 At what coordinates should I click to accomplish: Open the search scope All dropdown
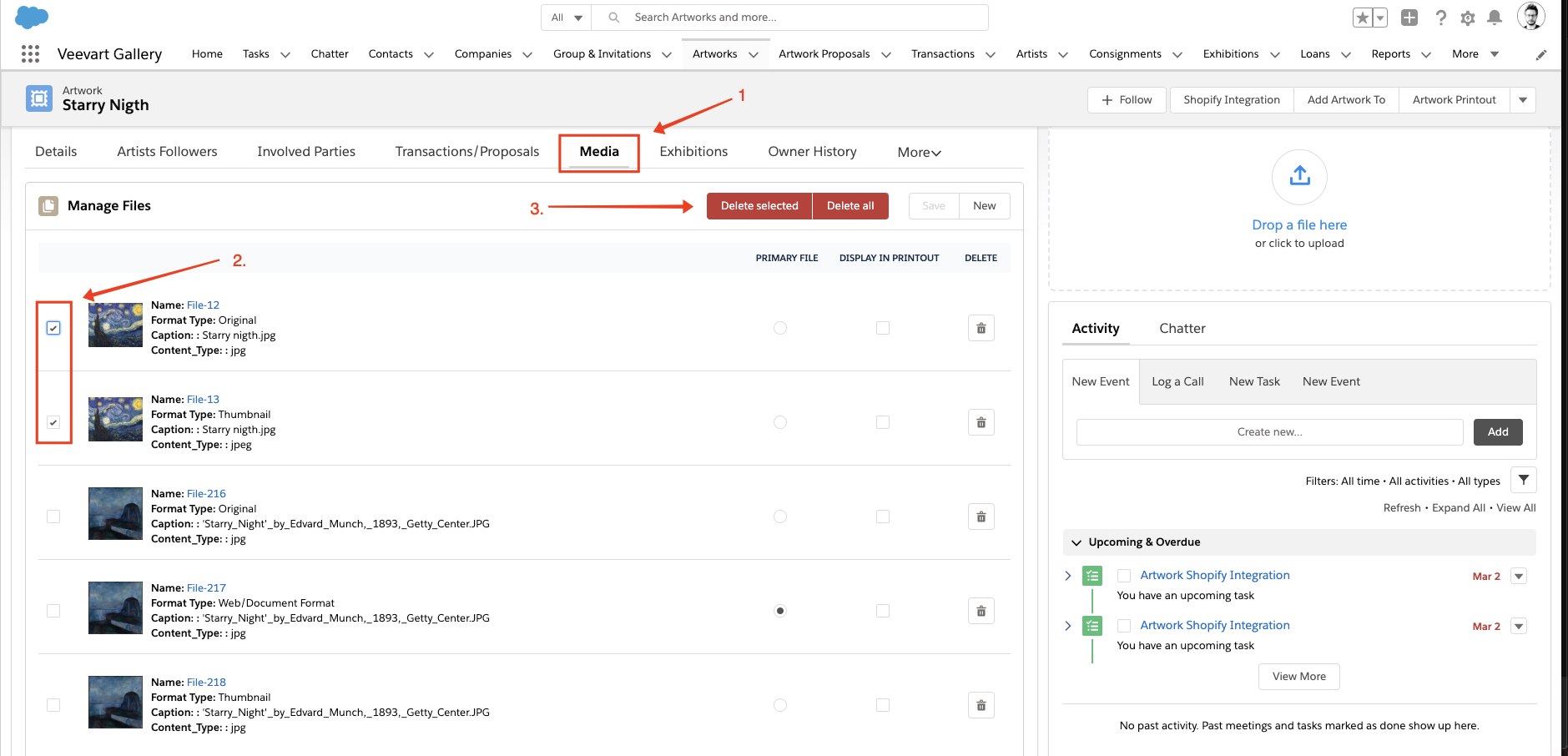pyautogui.click(x=567, y=18)
